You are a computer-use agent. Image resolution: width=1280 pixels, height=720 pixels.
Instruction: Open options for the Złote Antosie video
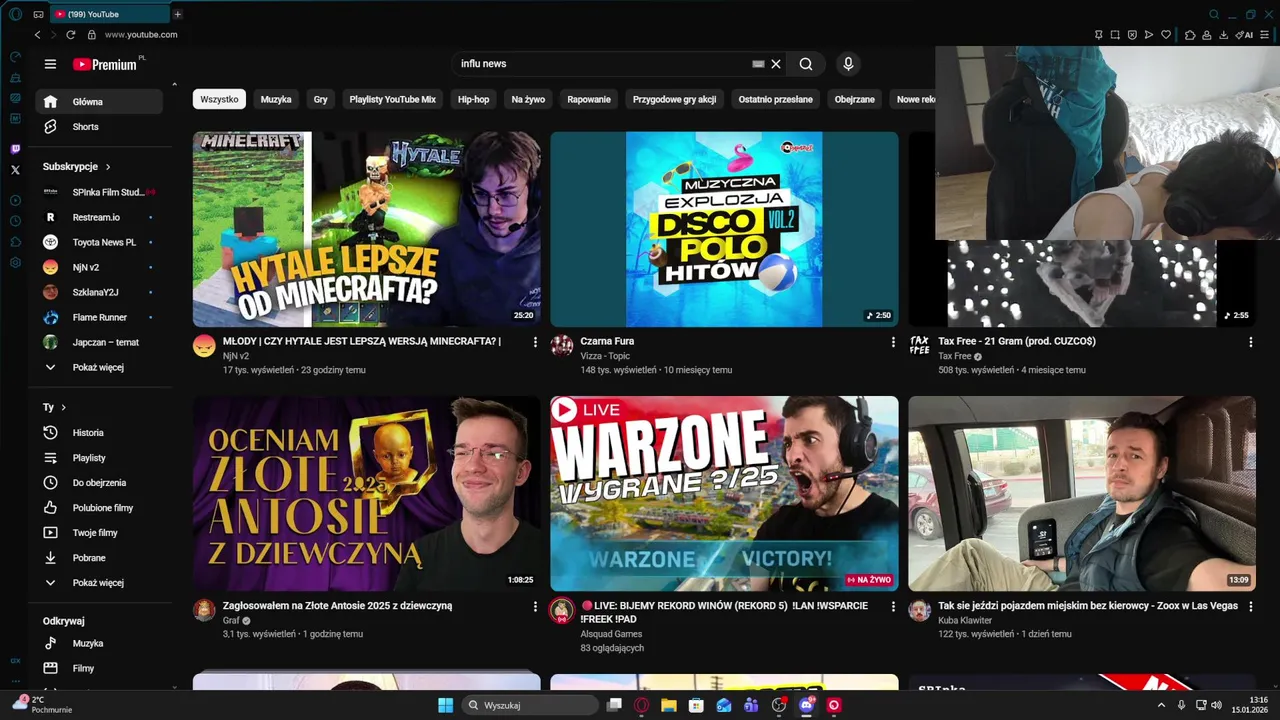[535, 606]
